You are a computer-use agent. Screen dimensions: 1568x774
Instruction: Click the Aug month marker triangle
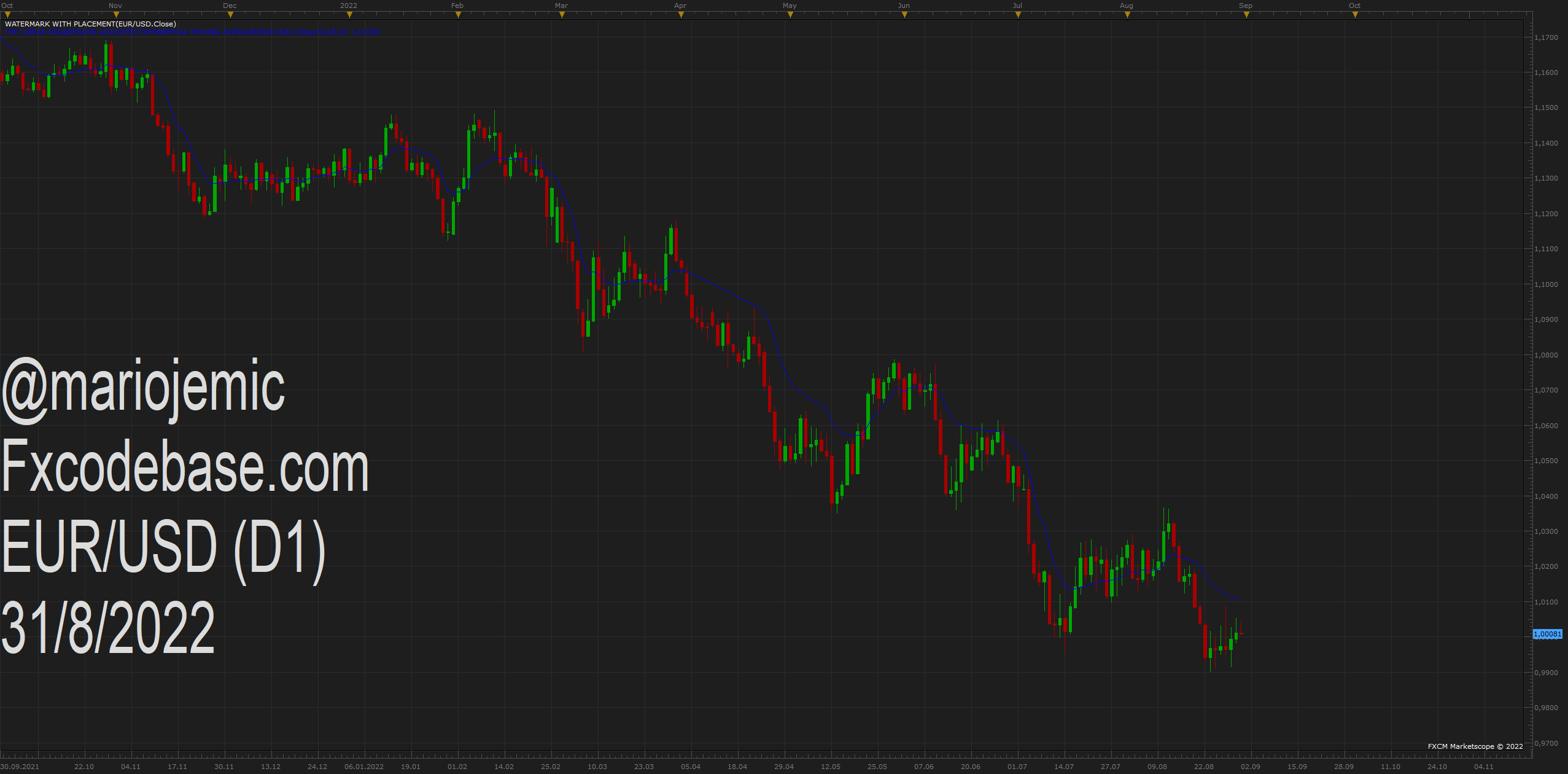pyautogui.click(x=1127, y=15)
